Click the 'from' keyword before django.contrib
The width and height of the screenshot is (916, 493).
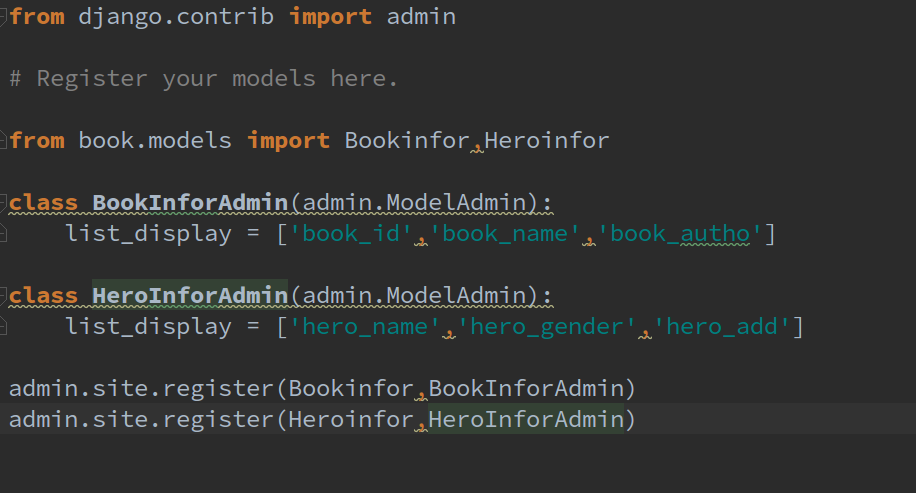37,16
